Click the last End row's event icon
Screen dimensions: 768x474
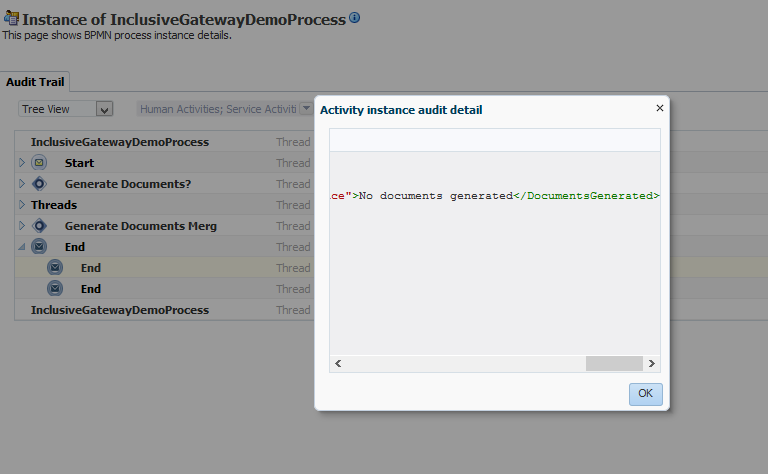[55, 289]
